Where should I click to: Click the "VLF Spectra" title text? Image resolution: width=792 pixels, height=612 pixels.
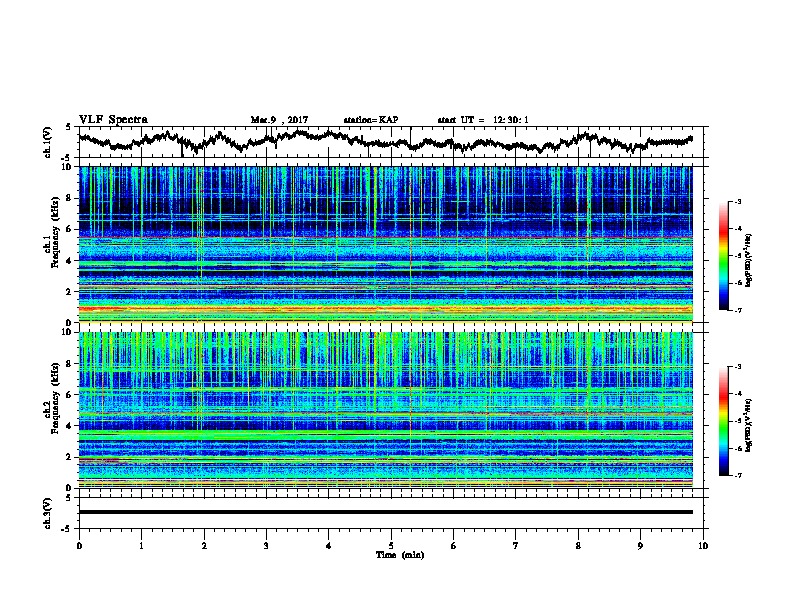coord(113,120)
